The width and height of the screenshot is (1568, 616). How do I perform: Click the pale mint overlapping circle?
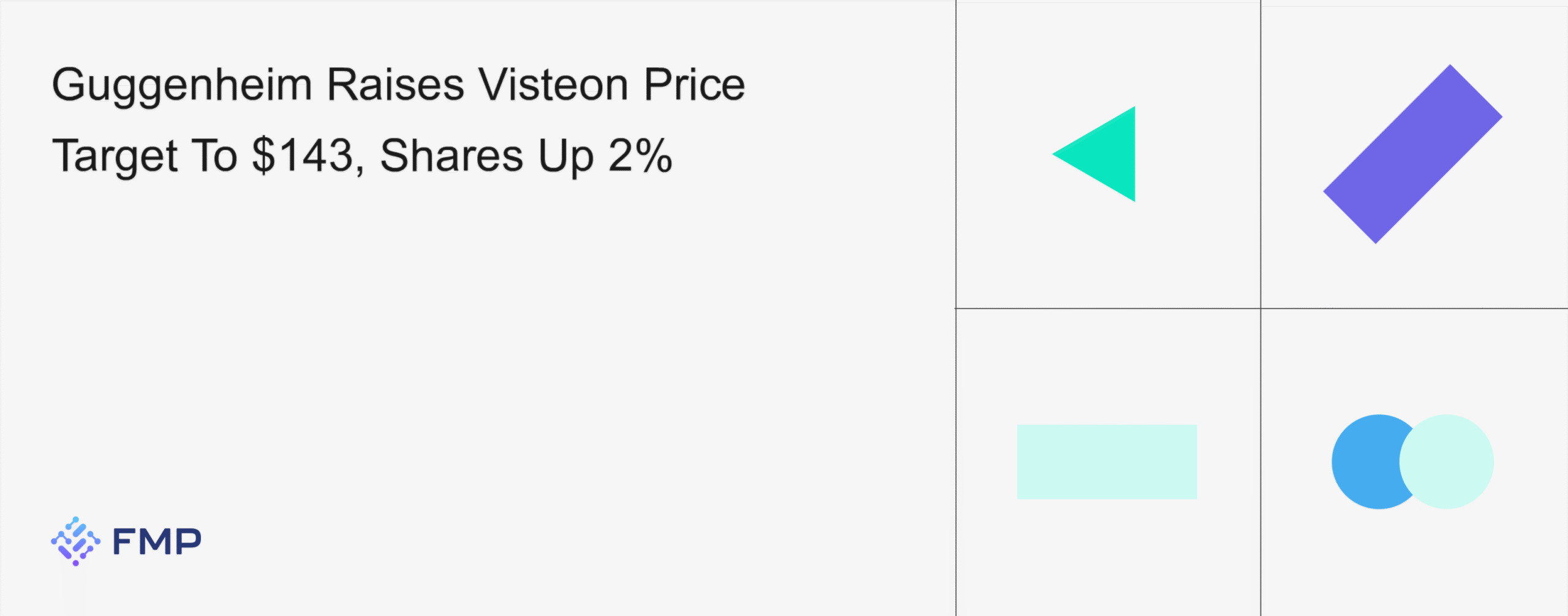click(x=1453, y=462)
